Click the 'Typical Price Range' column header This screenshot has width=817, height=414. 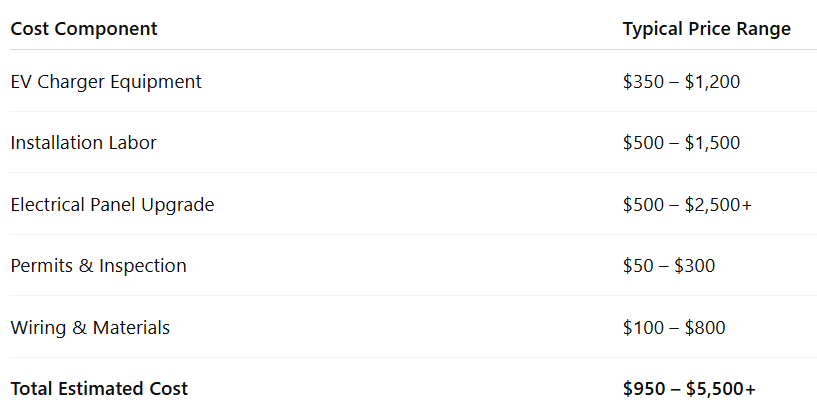pyautogui.click(x=706, y=29)
